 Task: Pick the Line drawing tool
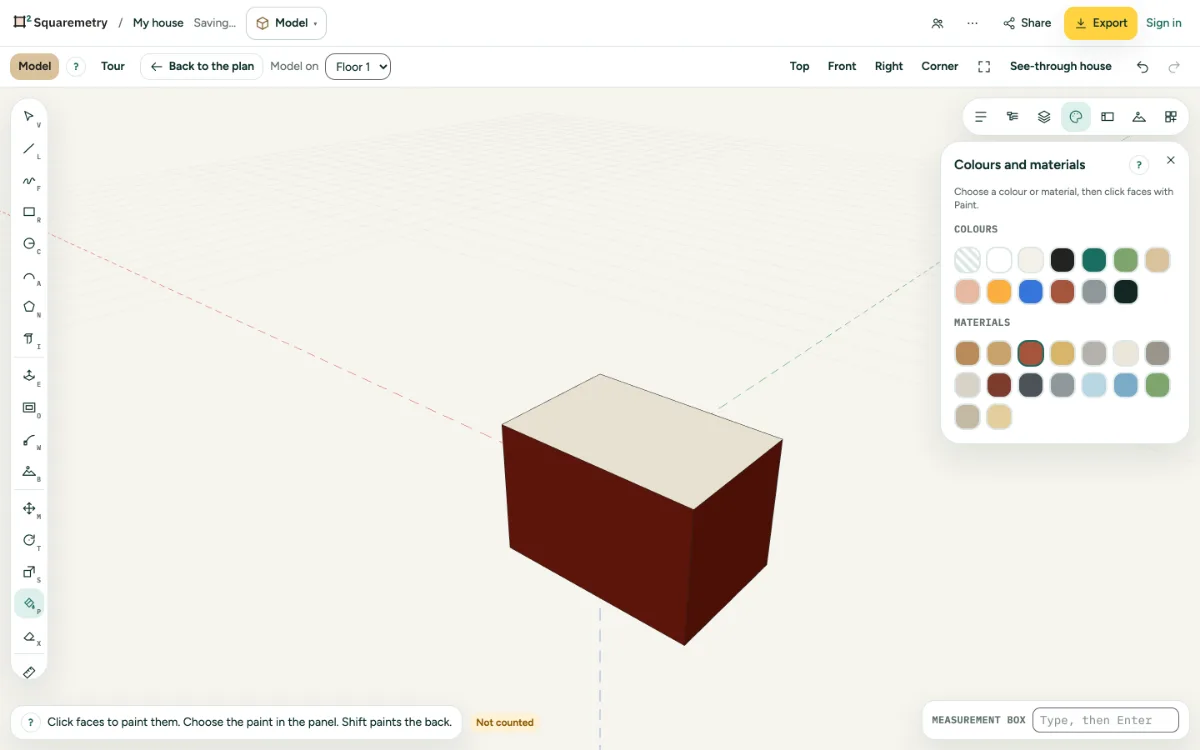[29, 149]
